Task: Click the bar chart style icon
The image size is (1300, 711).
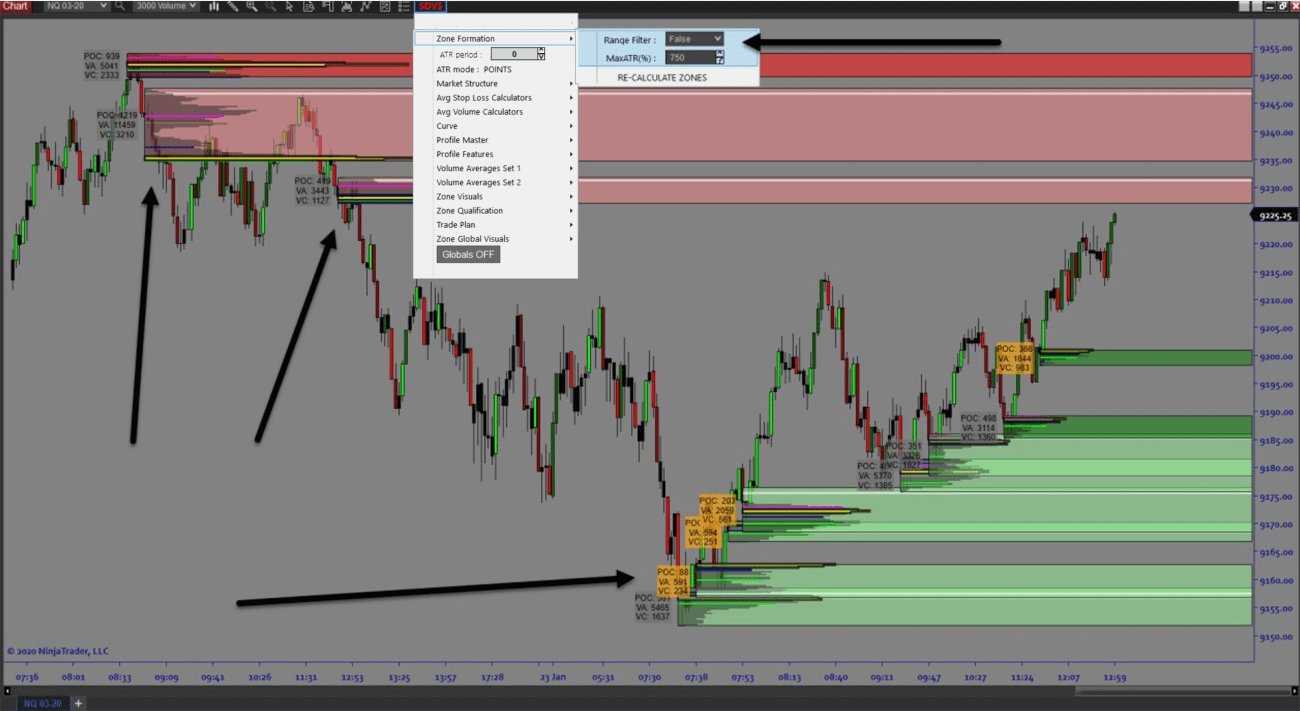Action: pos(214,6)
